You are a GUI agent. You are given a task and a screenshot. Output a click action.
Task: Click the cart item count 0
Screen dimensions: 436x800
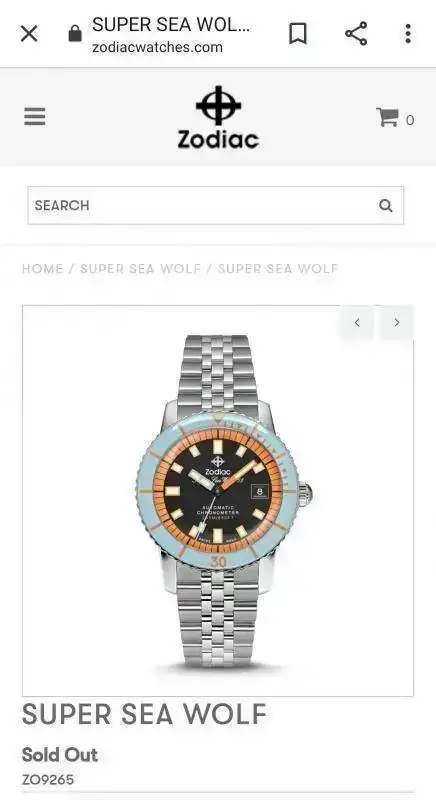point(410,120)
